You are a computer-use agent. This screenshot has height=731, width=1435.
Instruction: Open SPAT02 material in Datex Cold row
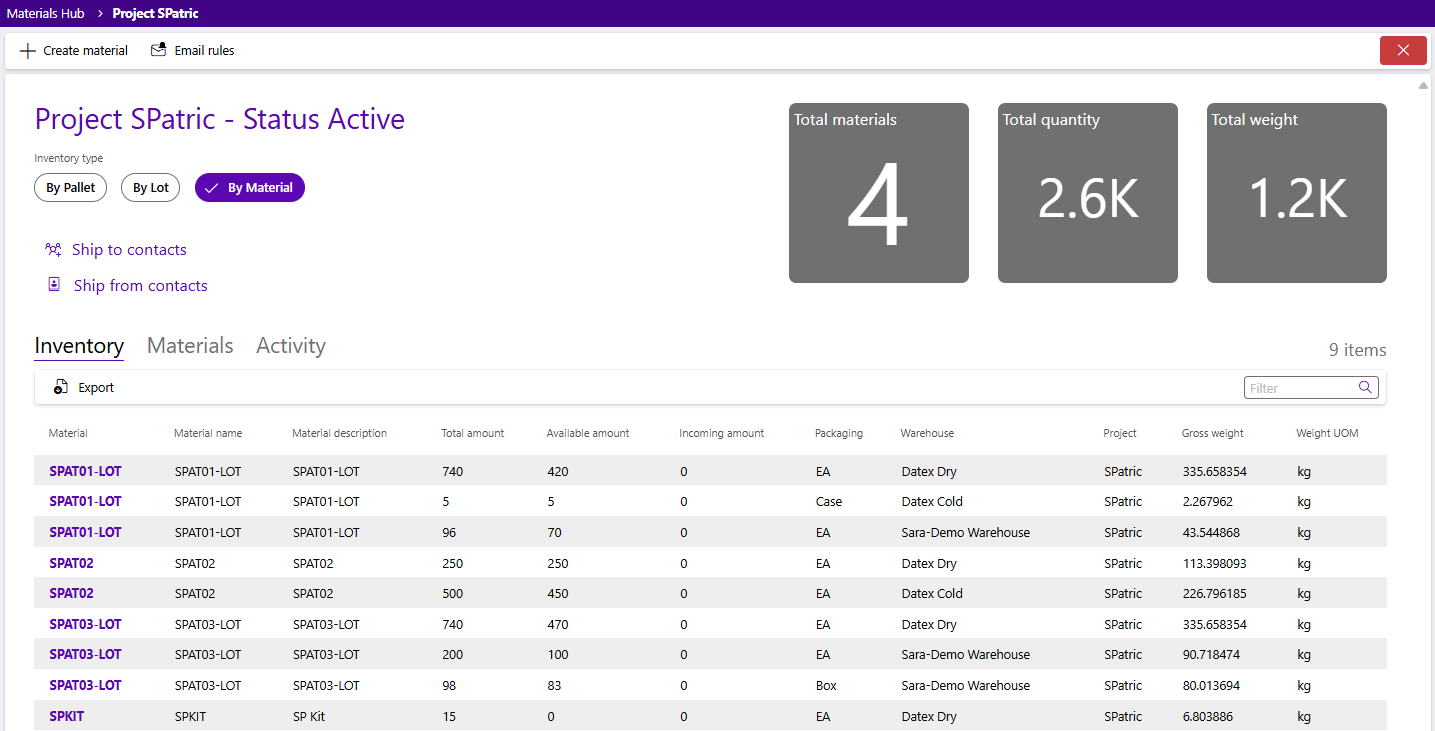71,594
